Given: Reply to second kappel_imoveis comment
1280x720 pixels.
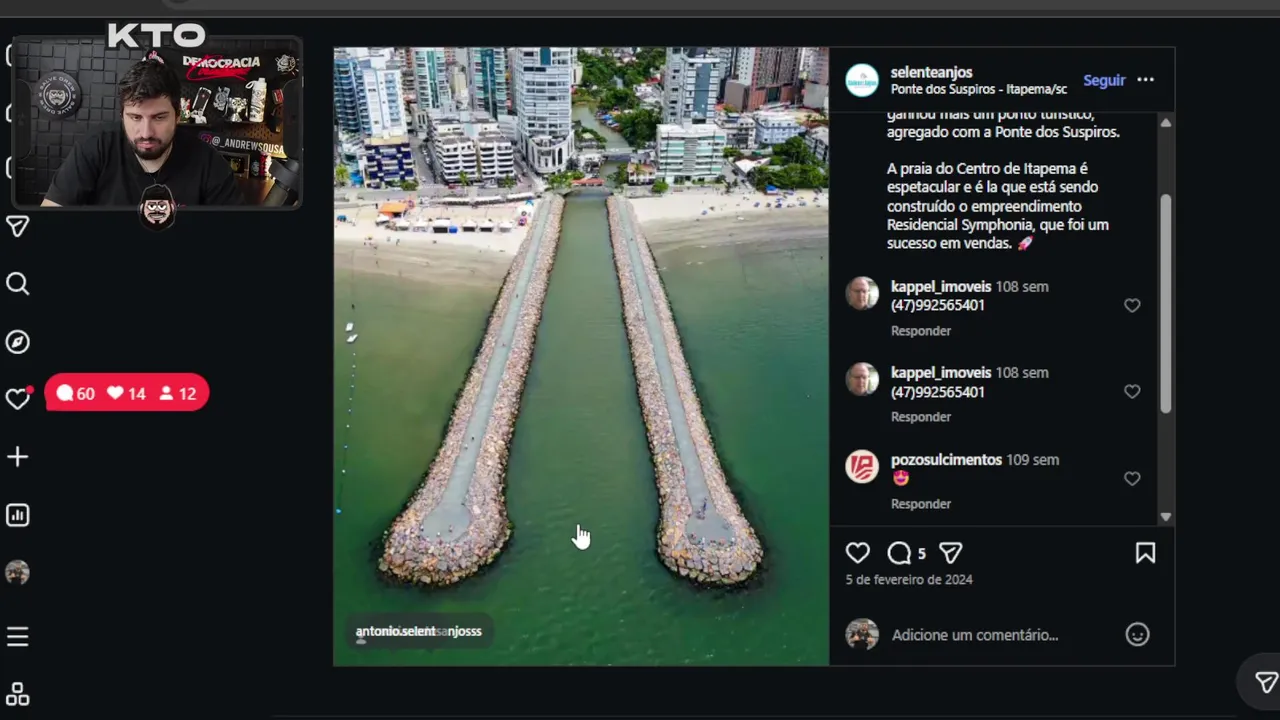Looking at the screenshot, I should click(x=921, y=417).
